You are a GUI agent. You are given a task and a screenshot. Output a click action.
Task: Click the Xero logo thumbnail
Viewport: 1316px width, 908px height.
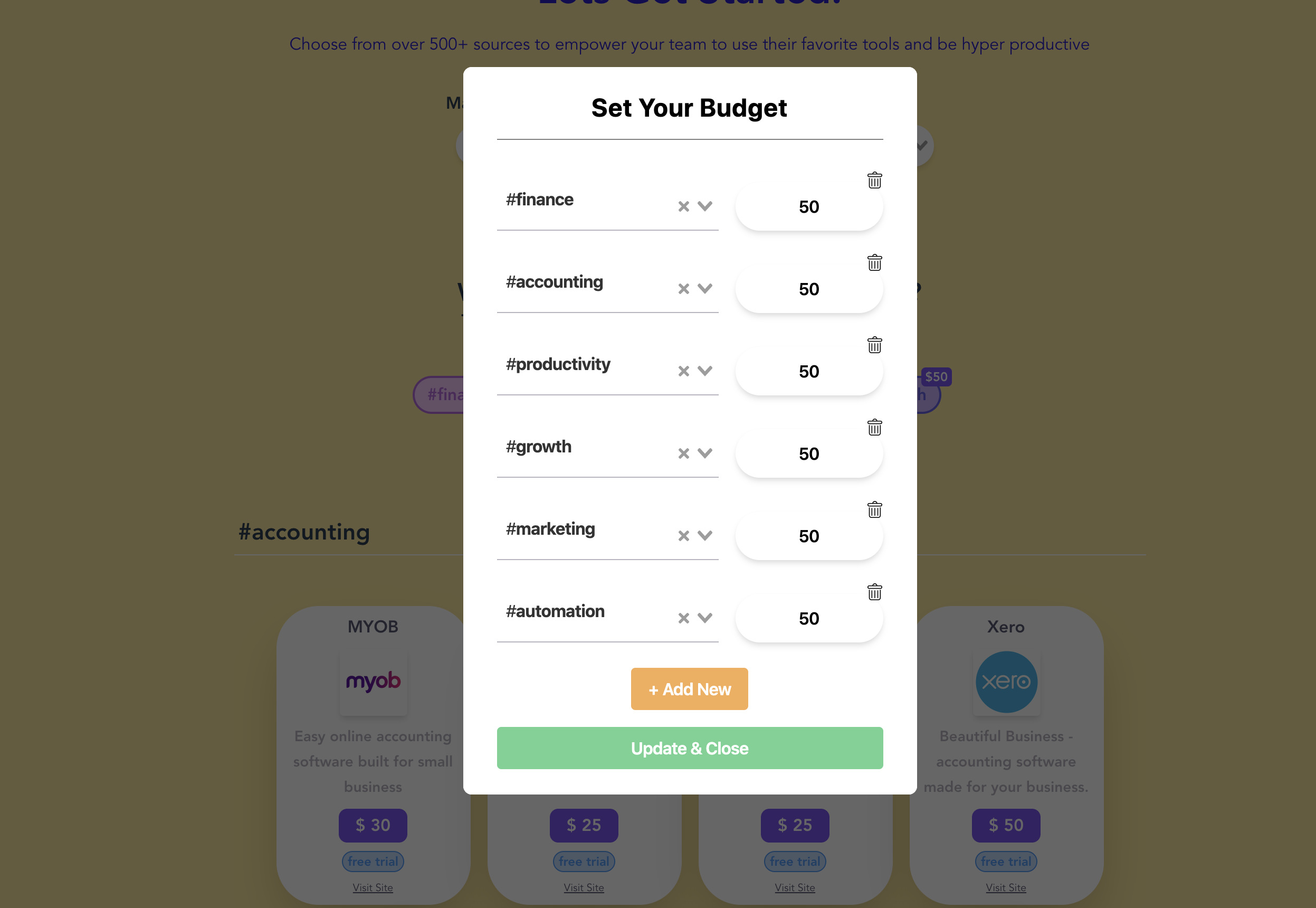coord(1006,682)
